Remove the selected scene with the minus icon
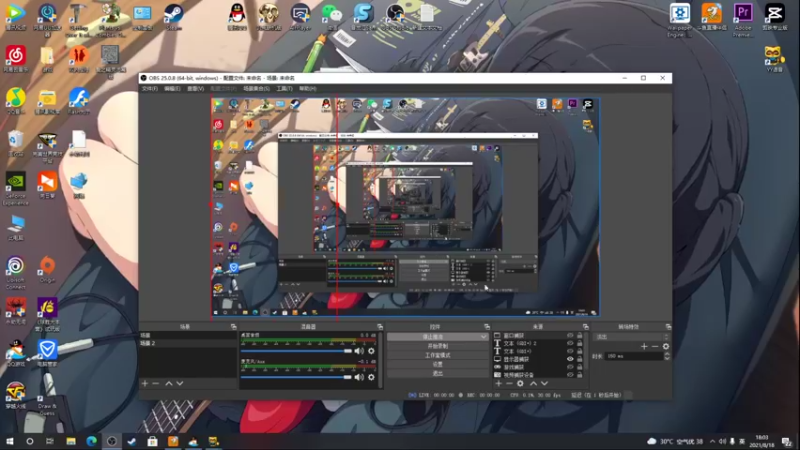Viewport: 800px width, 450px height. tap(156, 383)
